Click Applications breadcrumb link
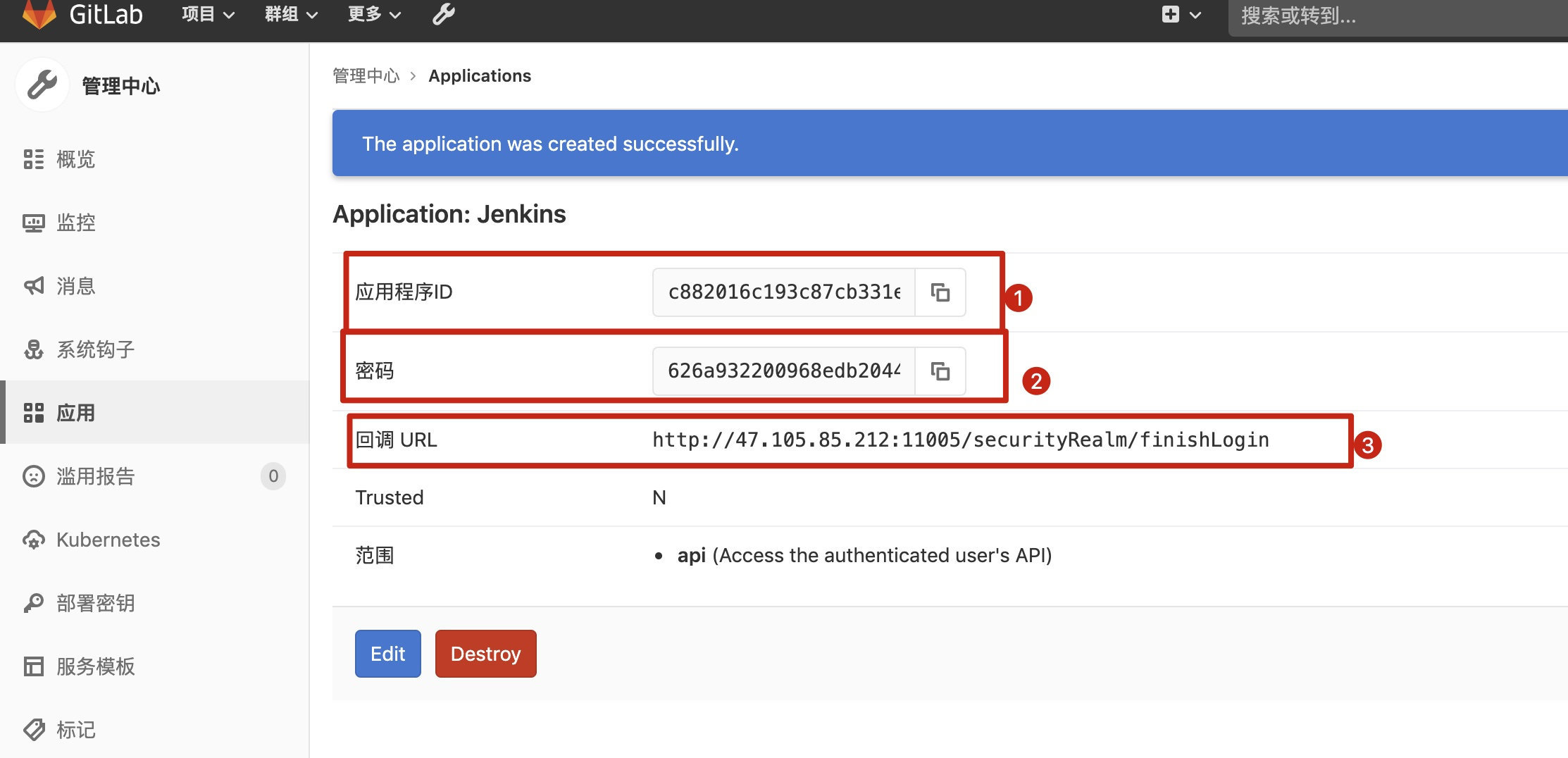Viewport: 1568px width, 758px height. 480,76
